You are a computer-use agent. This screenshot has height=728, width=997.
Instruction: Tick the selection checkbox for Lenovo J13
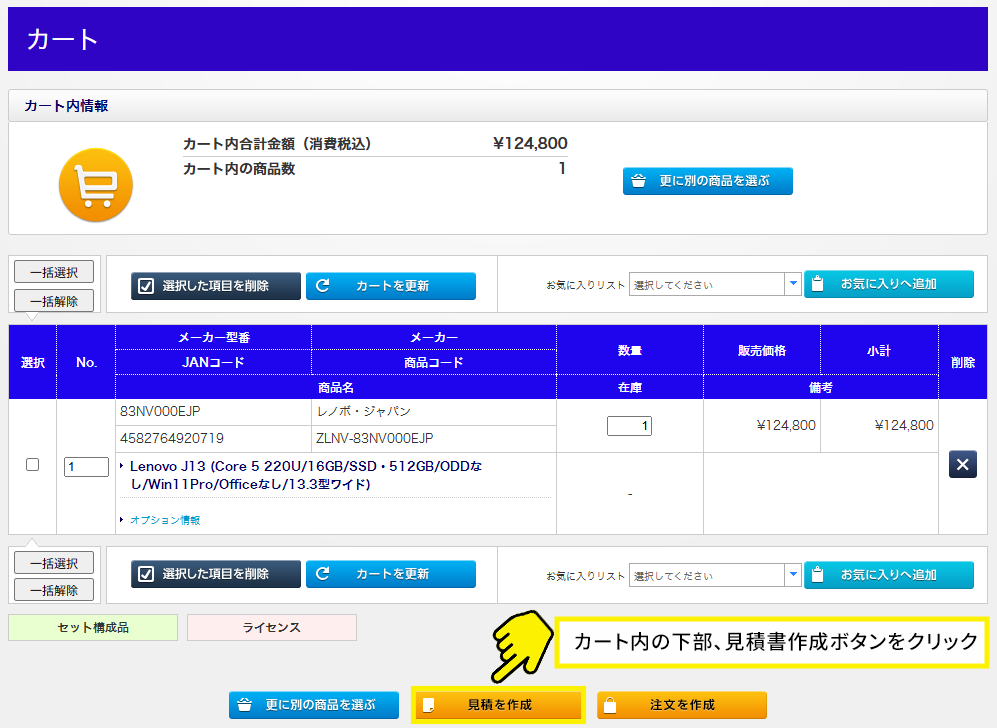click(32, 465)
